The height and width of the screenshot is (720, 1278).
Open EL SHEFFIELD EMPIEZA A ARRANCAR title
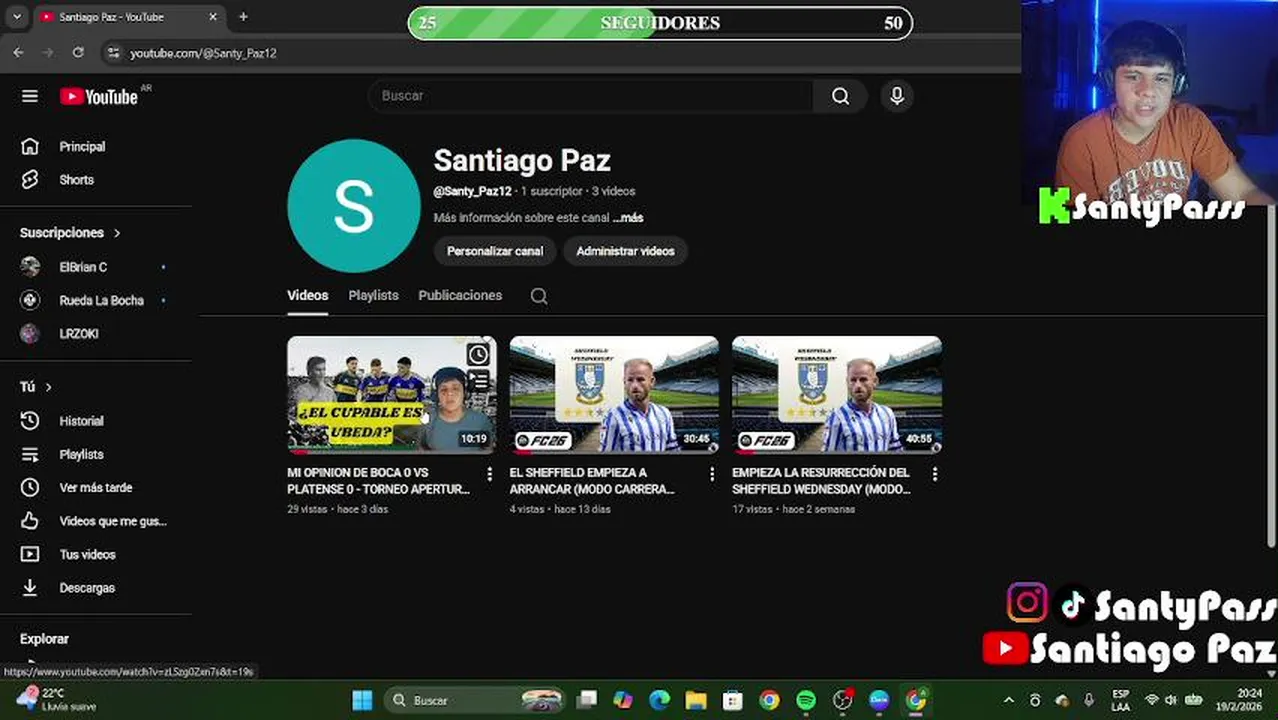592,481
